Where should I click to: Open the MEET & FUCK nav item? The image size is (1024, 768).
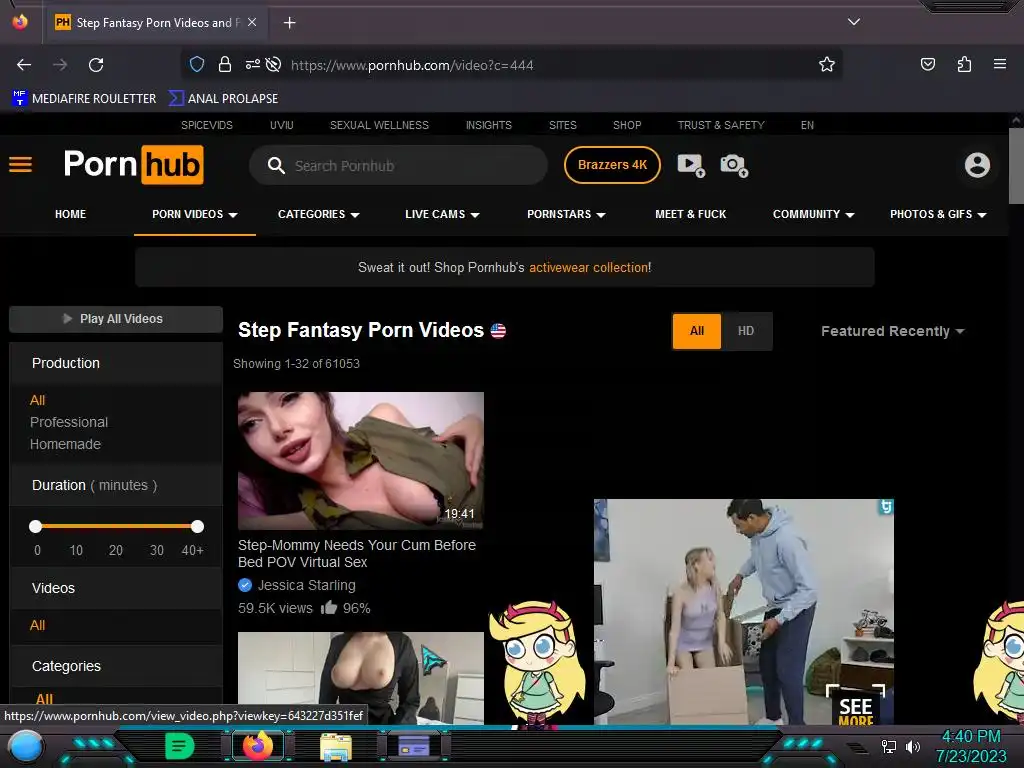[690, 214]
